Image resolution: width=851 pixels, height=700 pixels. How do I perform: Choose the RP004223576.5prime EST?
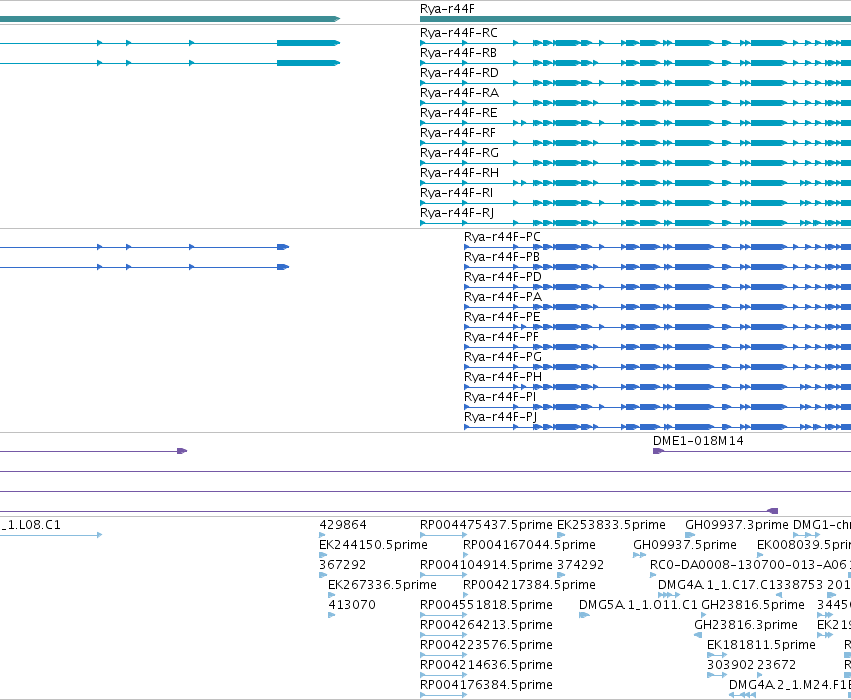[x=486, y=646]
